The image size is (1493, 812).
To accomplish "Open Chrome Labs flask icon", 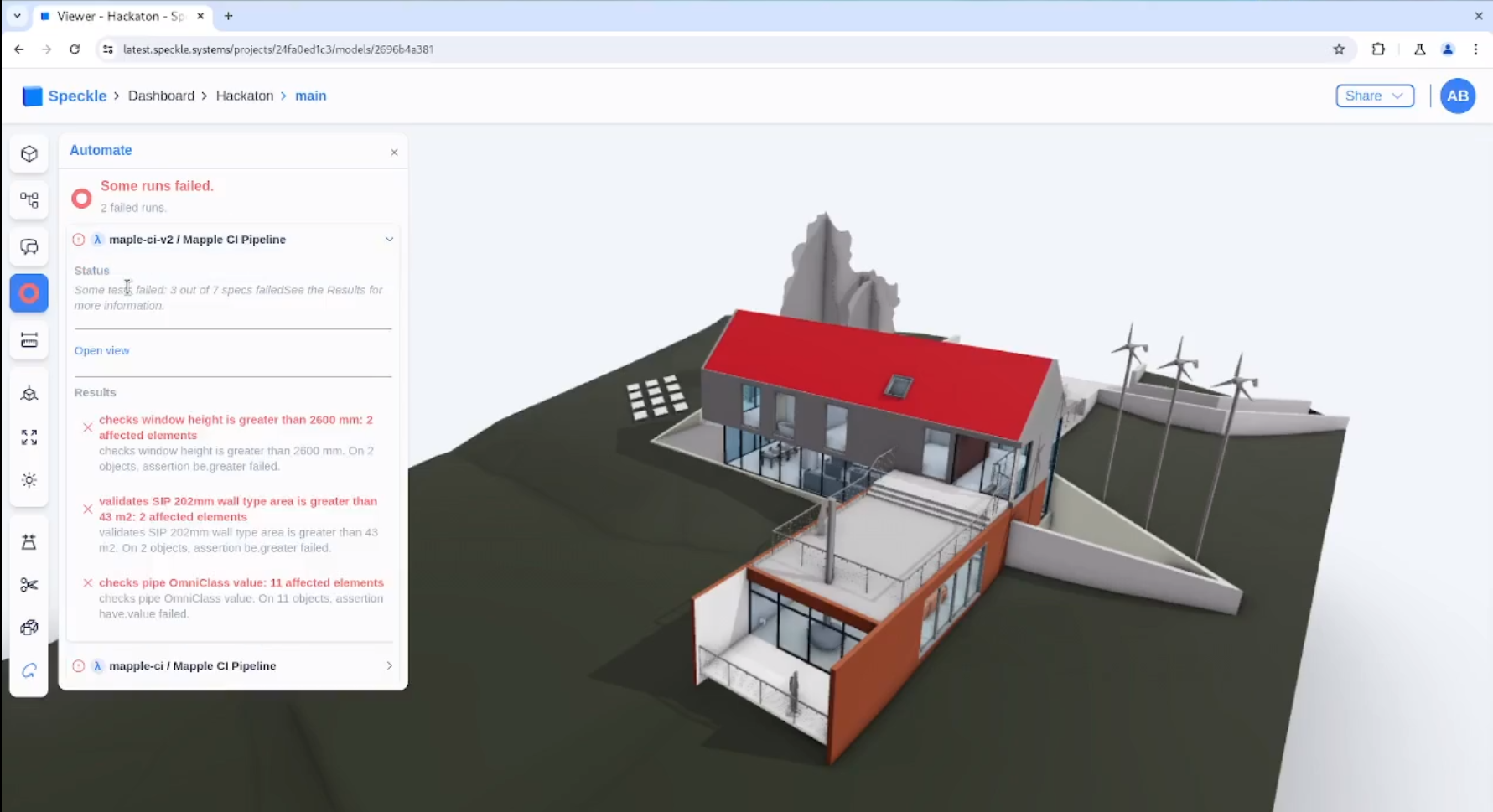I will (1419, 49).
